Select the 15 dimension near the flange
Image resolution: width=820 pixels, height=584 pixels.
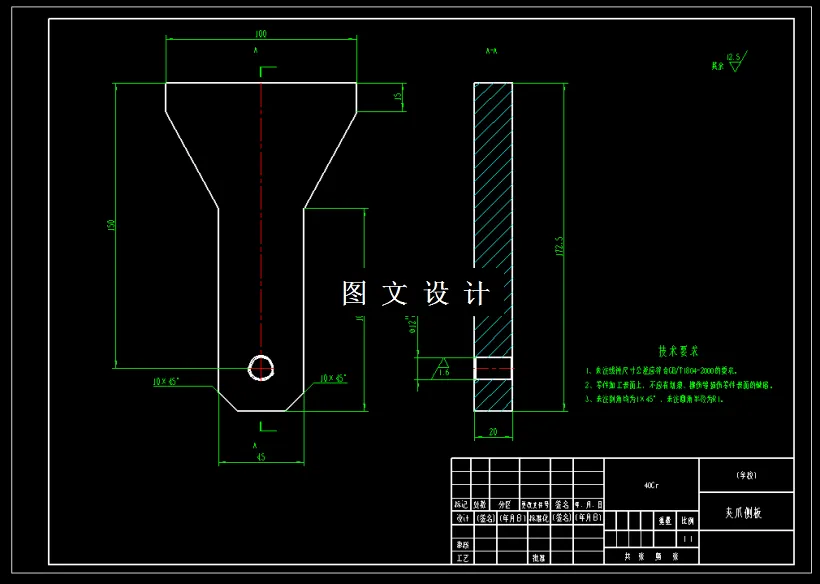[397, 97]
